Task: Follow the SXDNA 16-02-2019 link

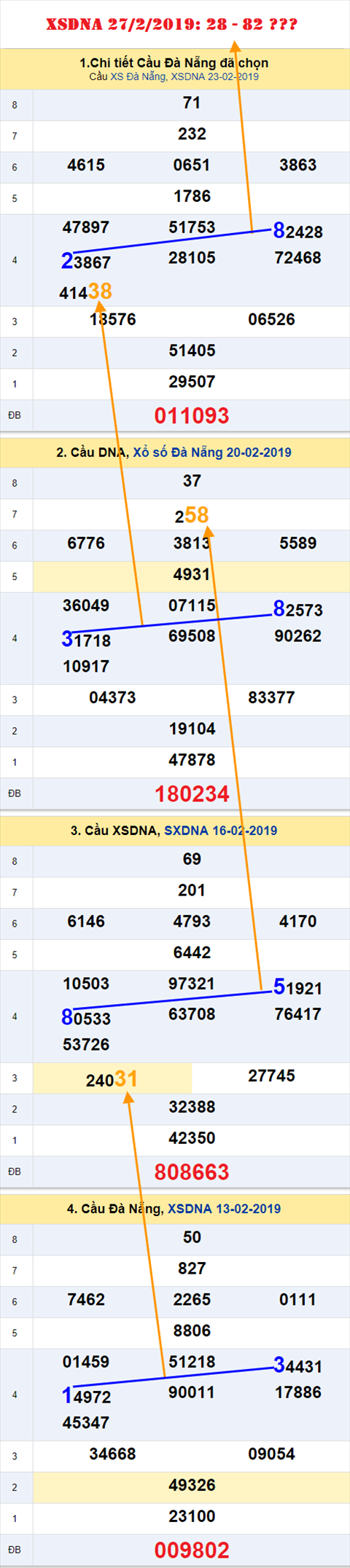Action: point(220,830)
